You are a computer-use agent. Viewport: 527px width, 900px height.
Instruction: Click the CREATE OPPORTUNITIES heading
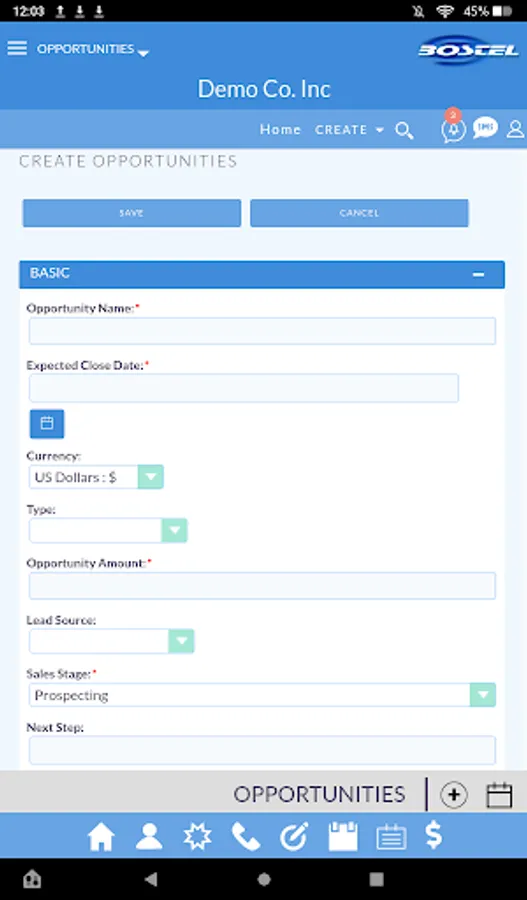(128, 161)
